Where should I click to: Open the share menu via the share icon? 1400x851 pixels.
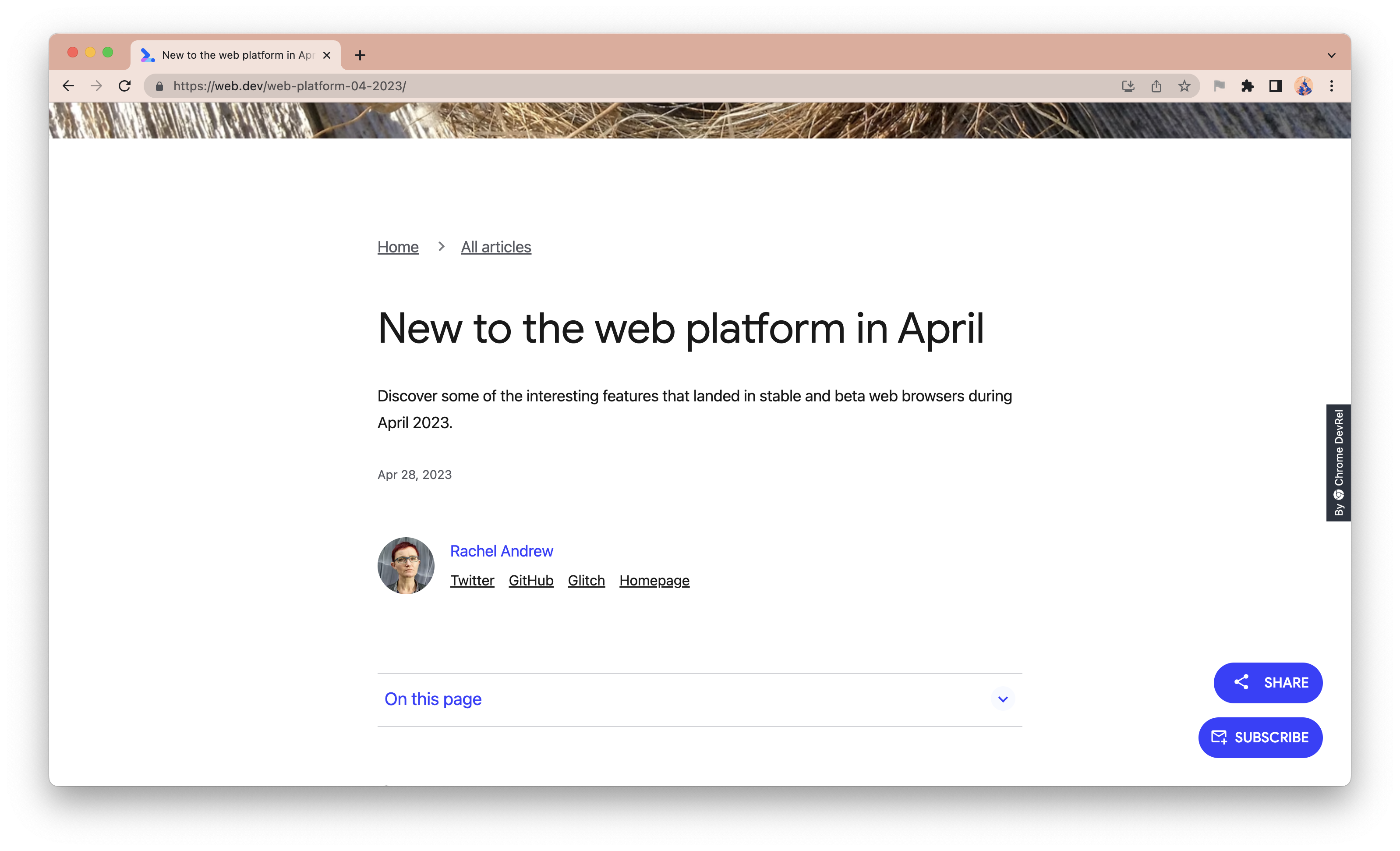click(x=1157, y=86)
